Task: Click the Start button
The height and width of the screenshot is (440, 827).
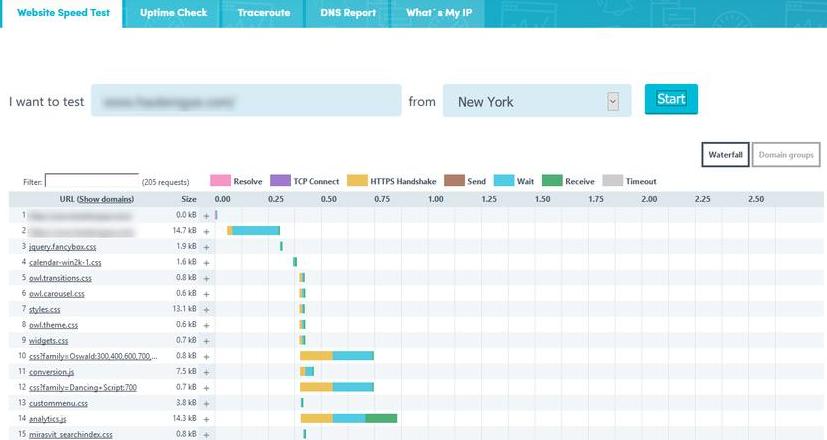Action: (x=671, y=99)
